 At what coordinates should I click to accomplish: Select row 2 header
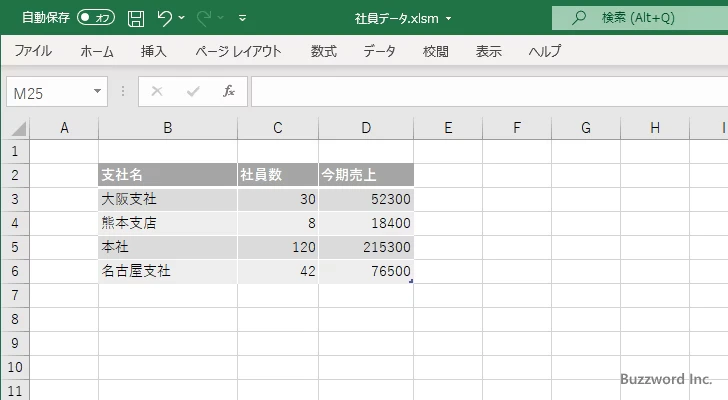tap(15, 175)
